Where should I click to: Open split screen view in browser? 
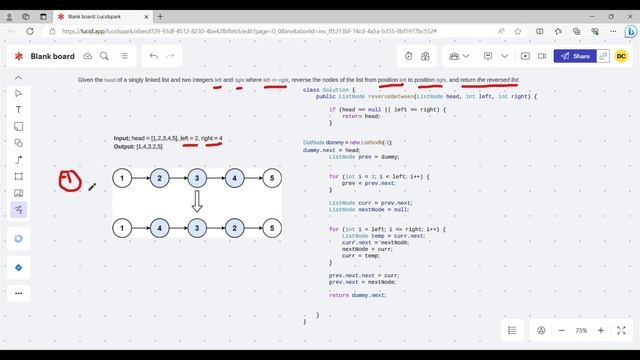[x=540, y=31]
